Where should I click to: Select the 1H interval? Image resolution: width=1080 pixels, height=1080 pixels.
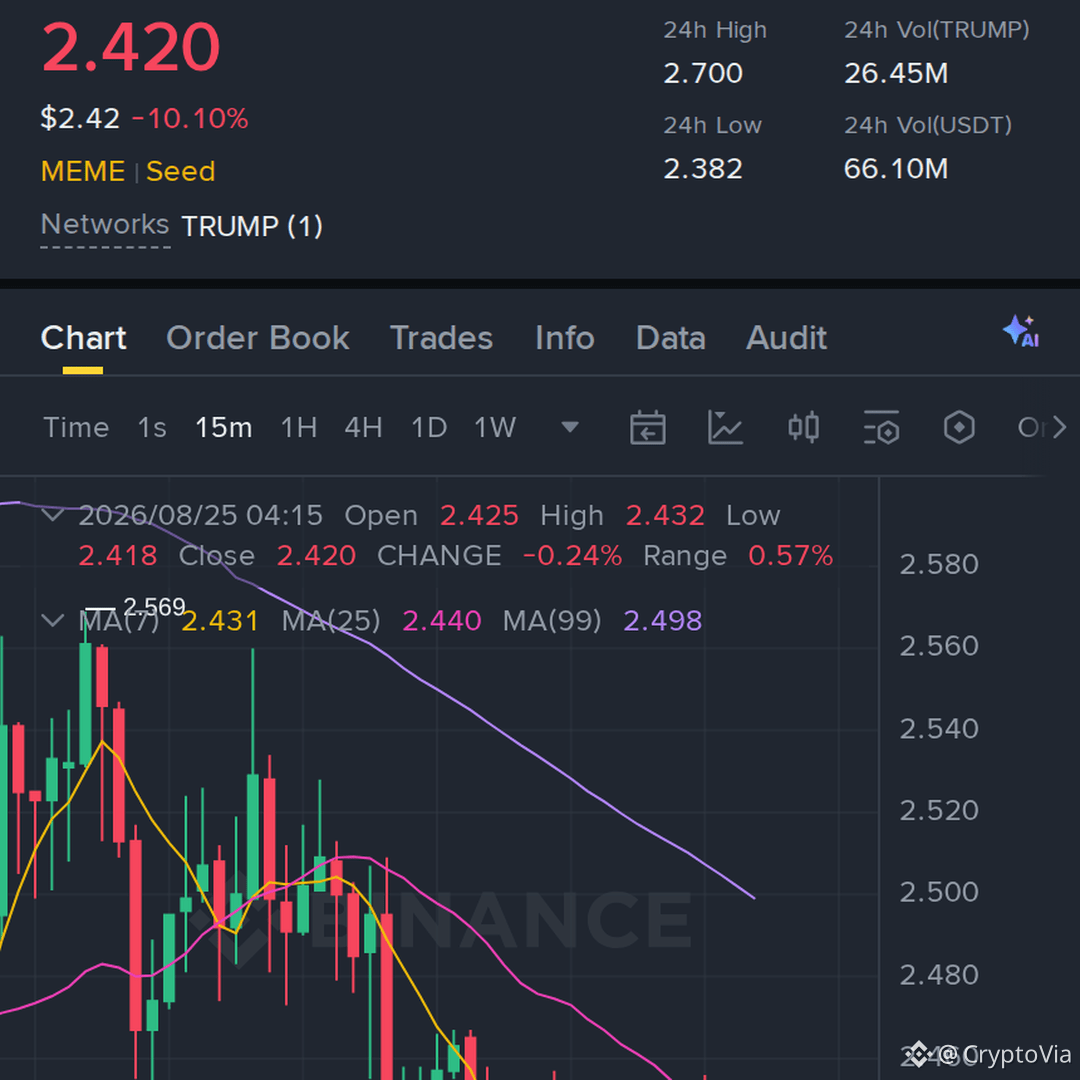point(299,428)
